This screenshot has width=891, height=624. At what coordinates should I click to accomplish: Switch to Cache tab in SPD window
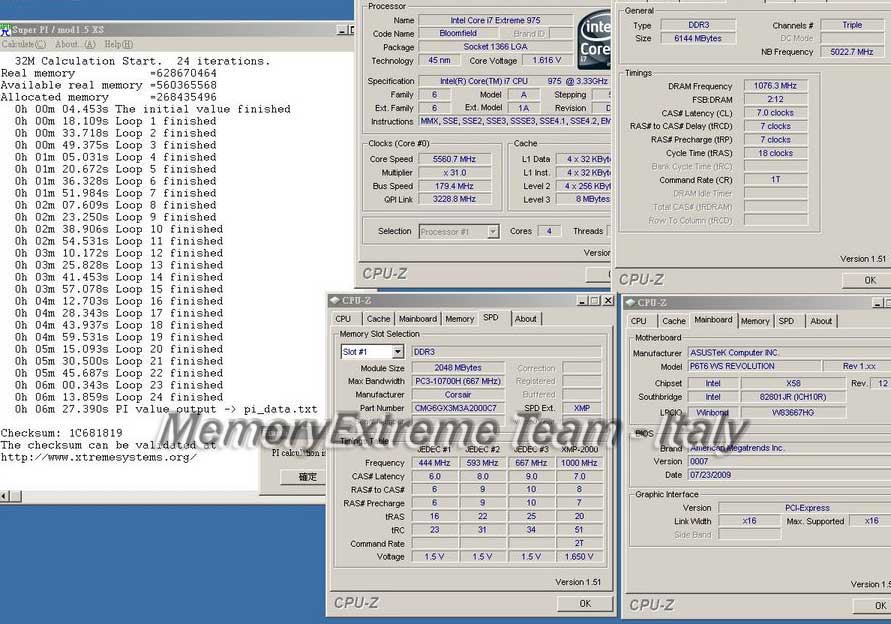[x=378, y=319]
